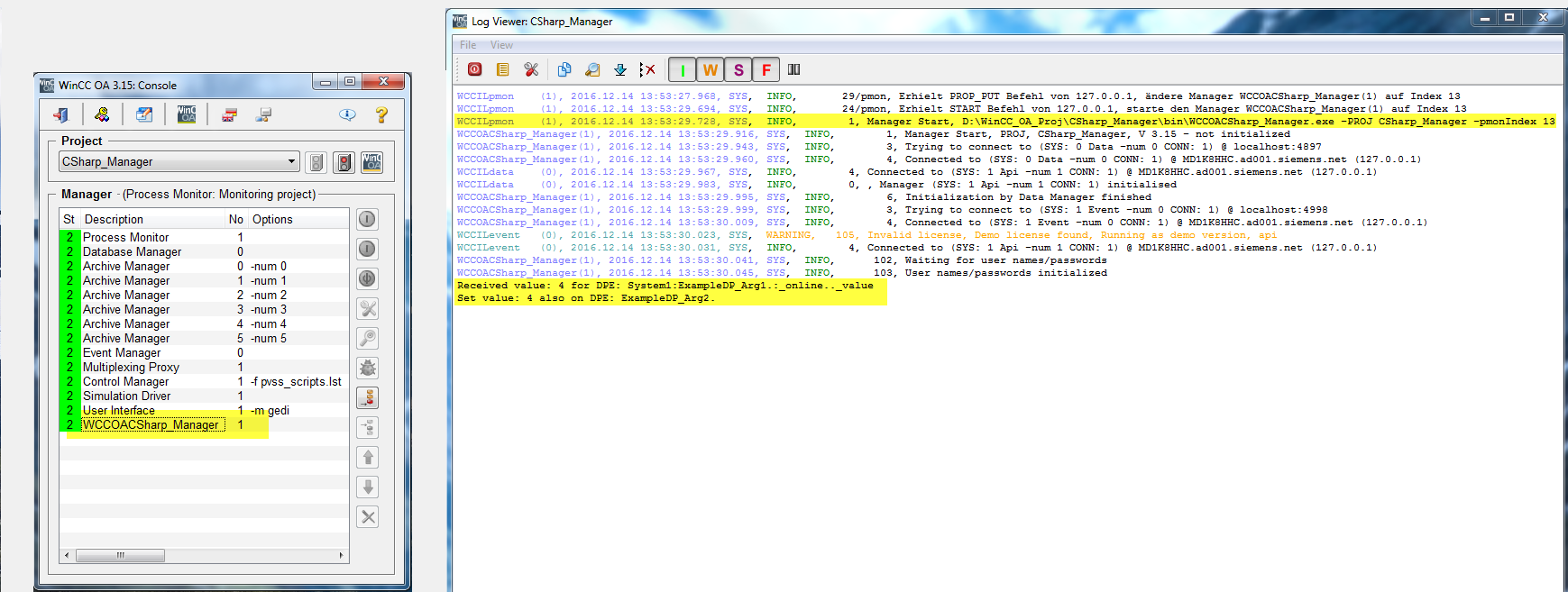Click the Description column header
The image size is (1568, 592).
[153, 219]
